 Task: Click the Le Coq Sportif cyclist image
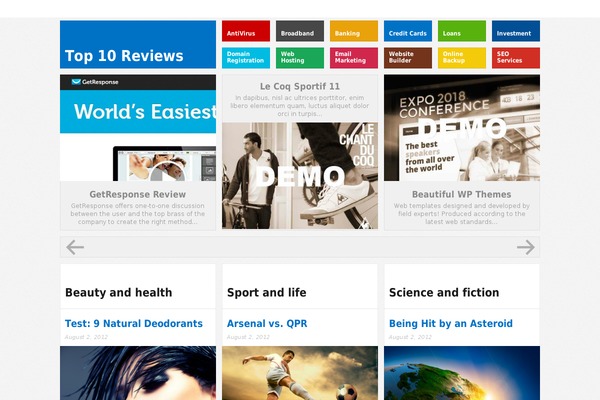[x=300, y=176]
